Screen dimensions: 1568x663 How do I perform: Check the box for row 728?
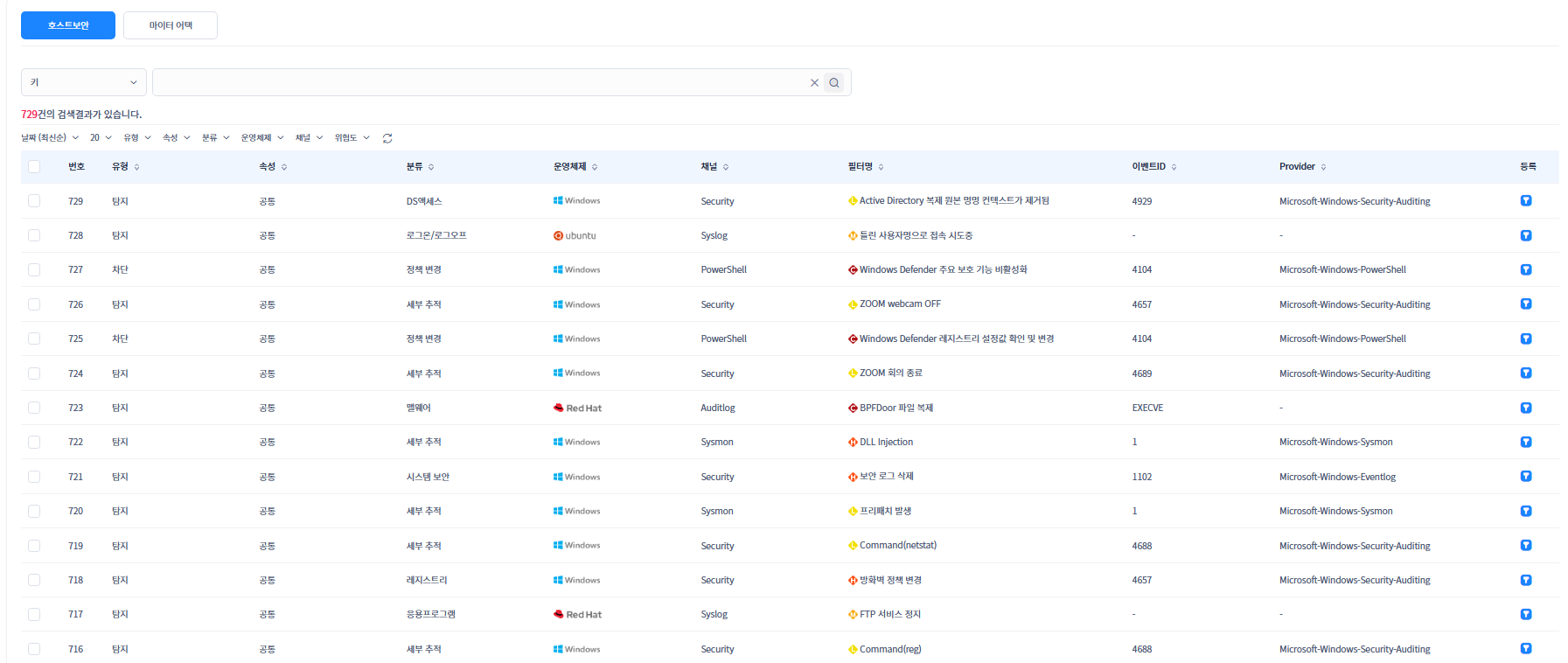pyautogui.click(x=34, y=235)
